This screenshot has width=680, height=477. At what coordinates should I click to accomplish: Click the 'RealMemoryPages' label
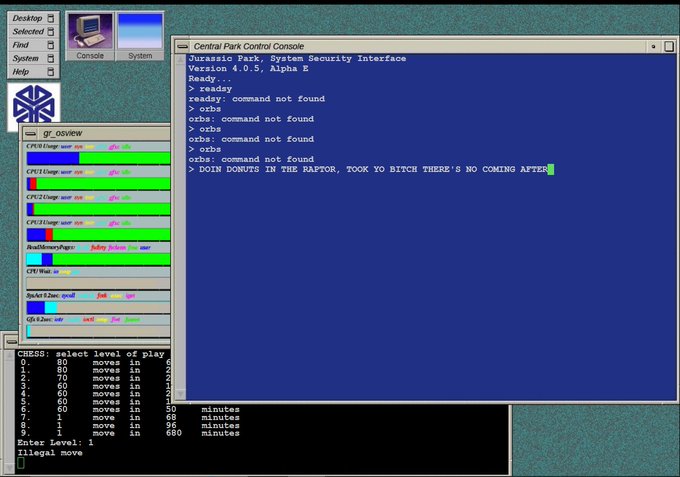50,247
